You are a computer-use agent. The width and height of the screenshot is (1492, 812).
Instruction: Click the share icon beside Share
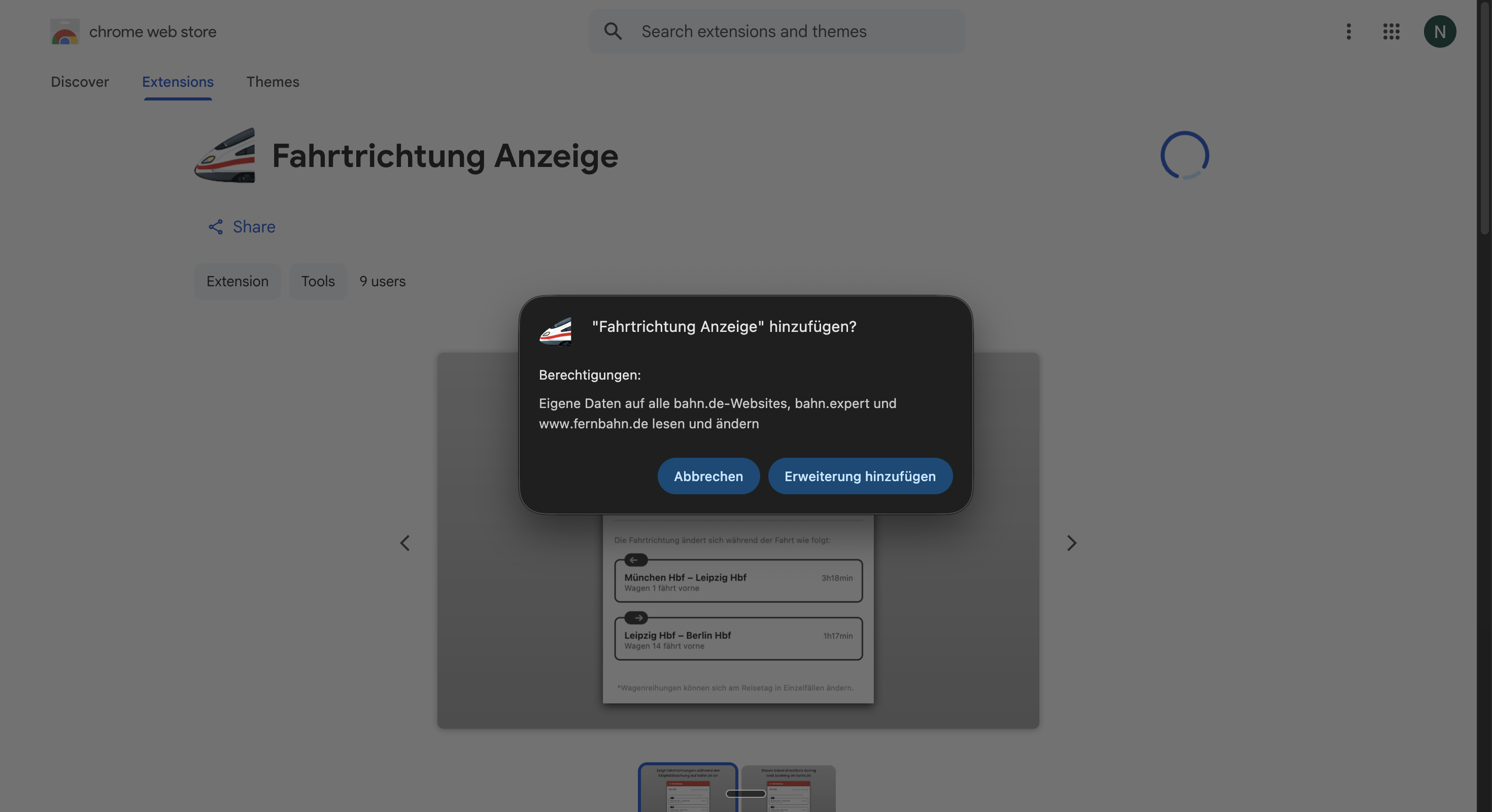[x=216, y=227]
